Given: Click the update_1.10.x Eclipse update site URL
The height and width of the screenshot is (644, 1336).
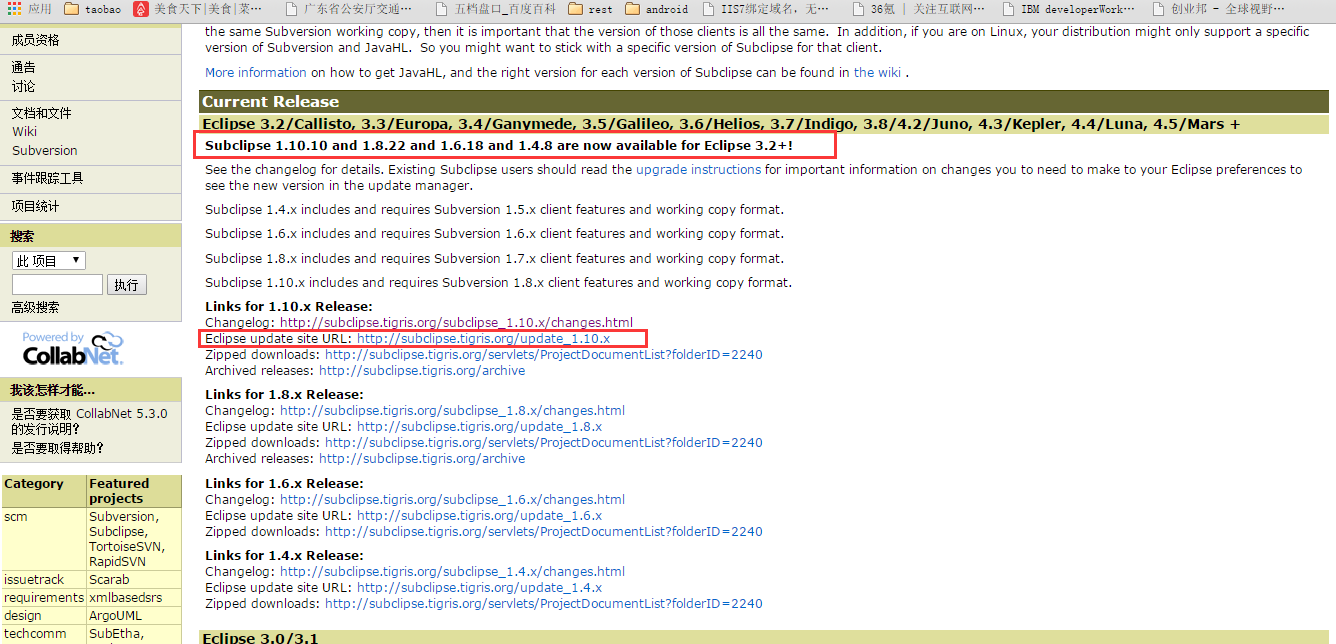Looking at the screenshot, I should (483, 339).
